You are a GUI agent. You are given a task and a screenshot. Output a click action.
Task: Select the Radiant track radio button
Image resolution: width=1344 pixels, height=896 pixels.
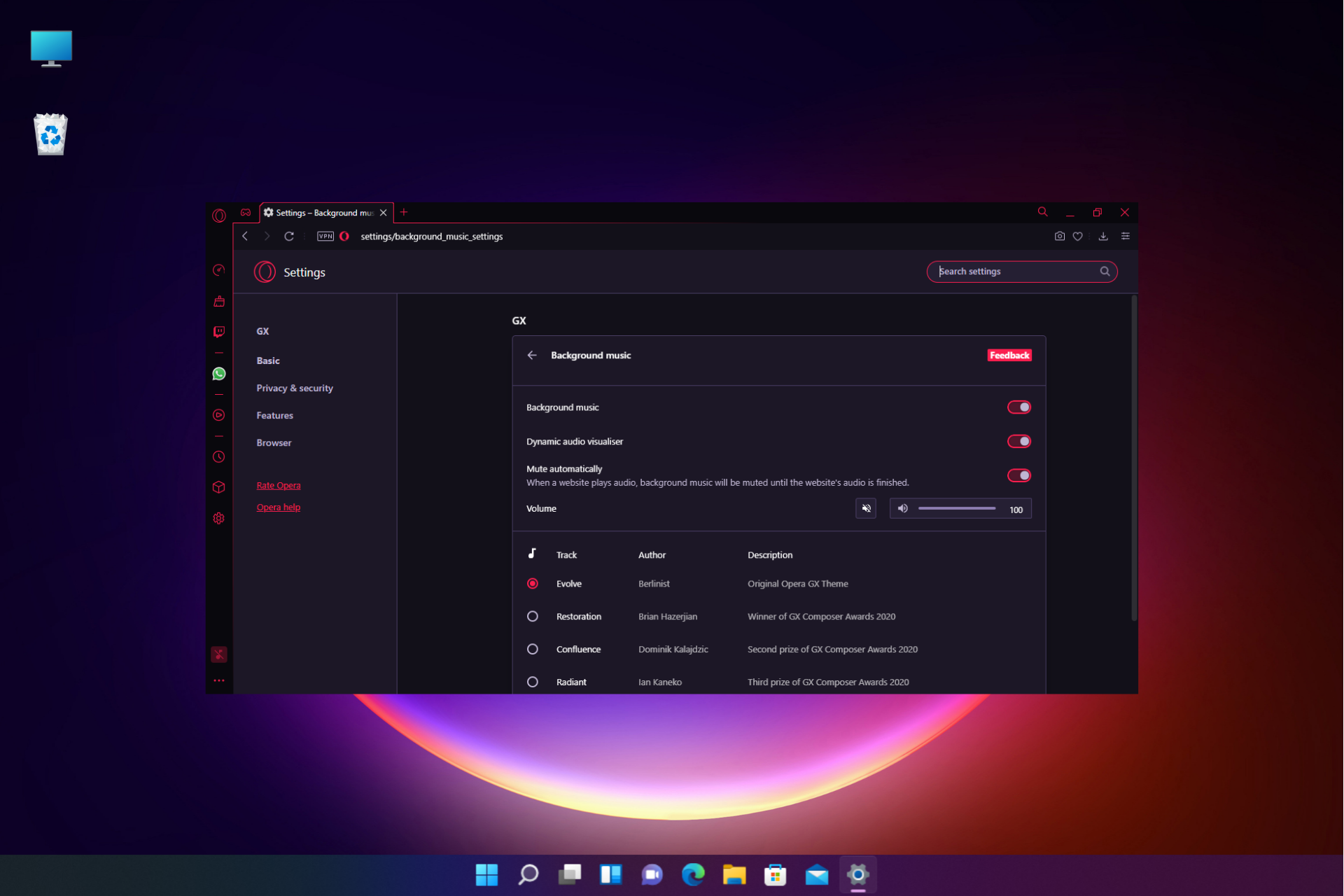tap(532, 681)
